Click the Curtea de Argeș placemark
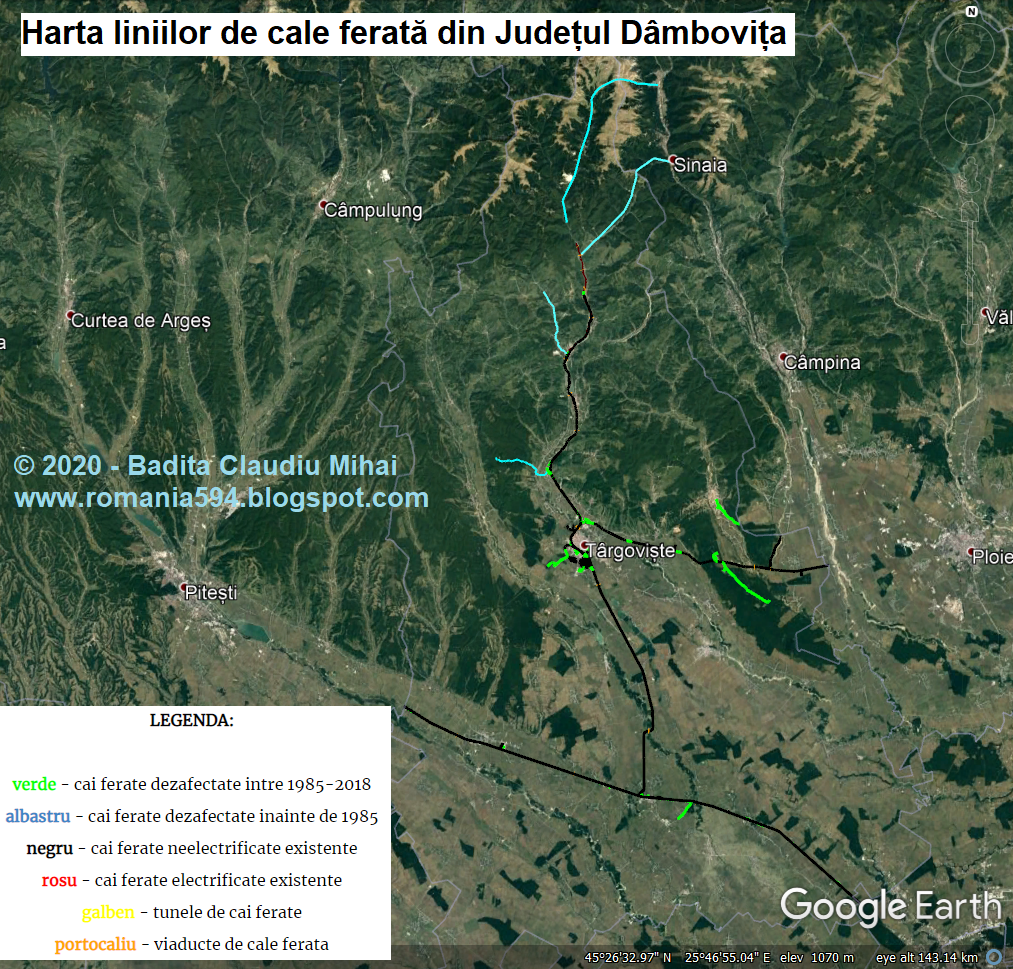The width and height of the screenshot is (1013, 969). click(70, 316)
